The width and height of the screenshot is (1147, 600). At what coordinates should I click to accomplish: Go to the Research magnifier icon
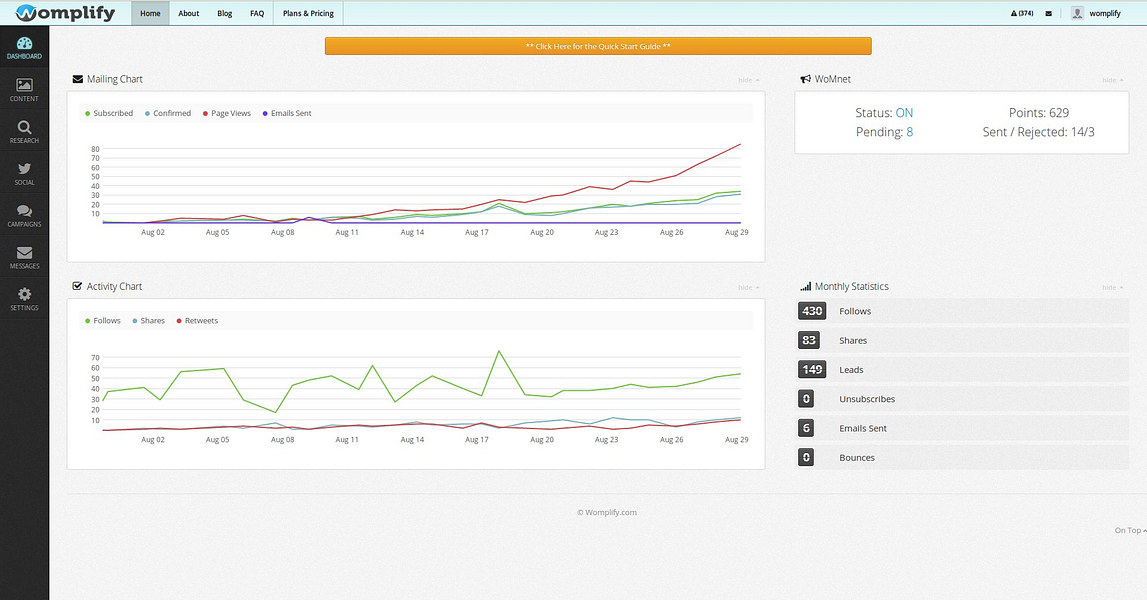click(24, 131)
